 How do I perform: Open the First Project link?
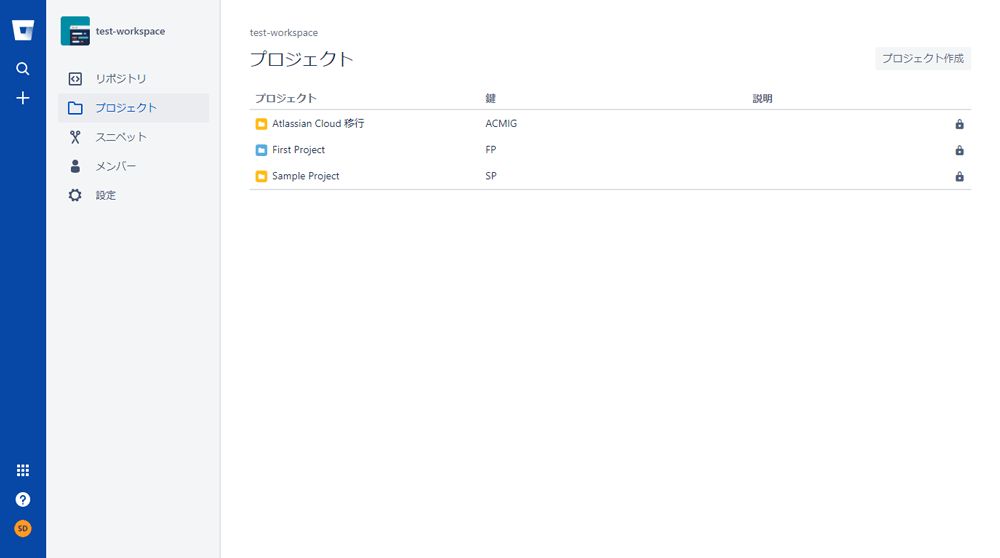point(298,150)
